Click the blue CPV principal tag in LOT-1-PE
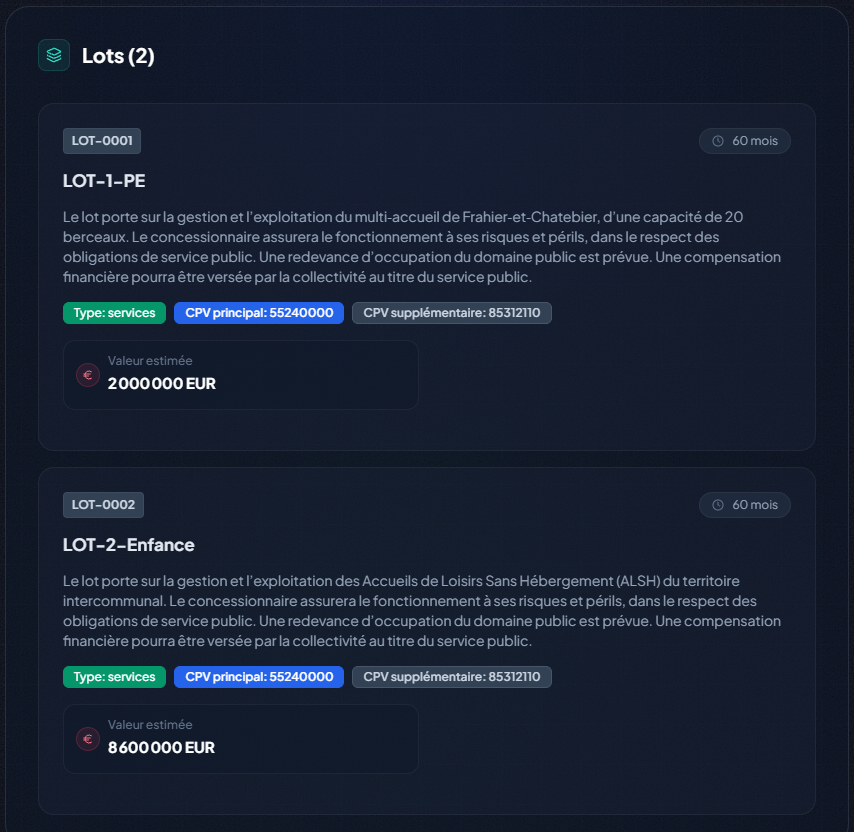This screenshot has height=832, width=854. tap(259, 313)
